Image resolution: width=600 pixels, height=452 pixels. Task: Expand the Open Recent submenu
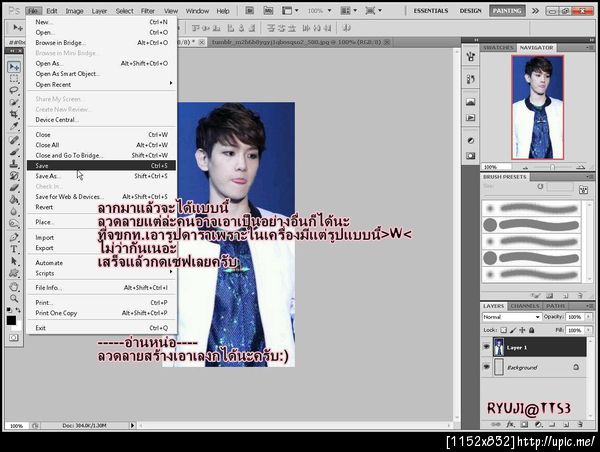coord(101,84)
